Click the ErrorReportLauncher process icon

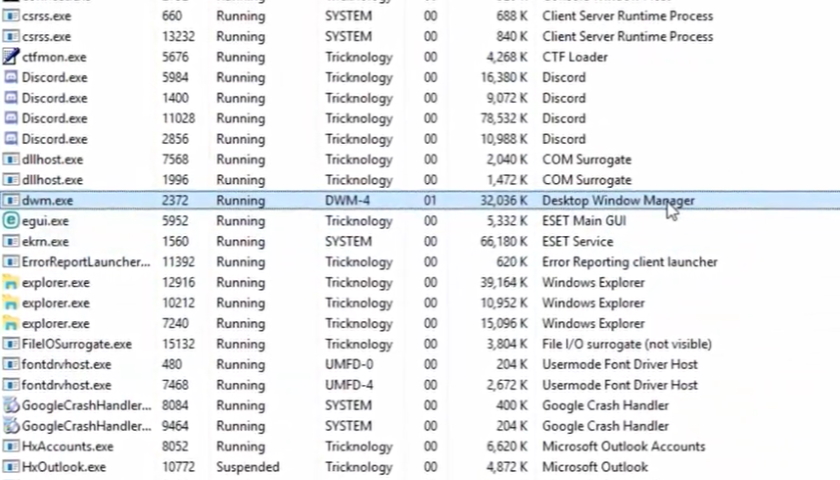click(11, 261)
